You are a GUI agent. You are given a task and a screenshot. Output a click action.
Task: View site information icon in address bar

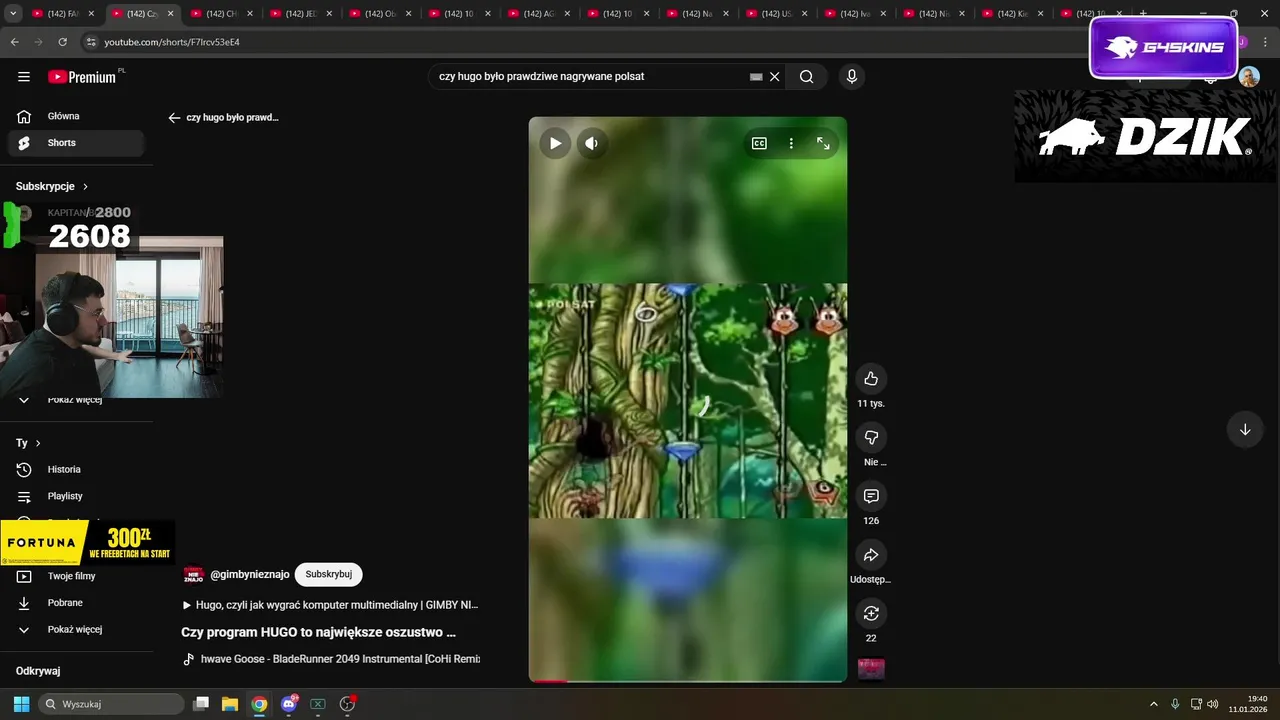[x=91, y=42]
